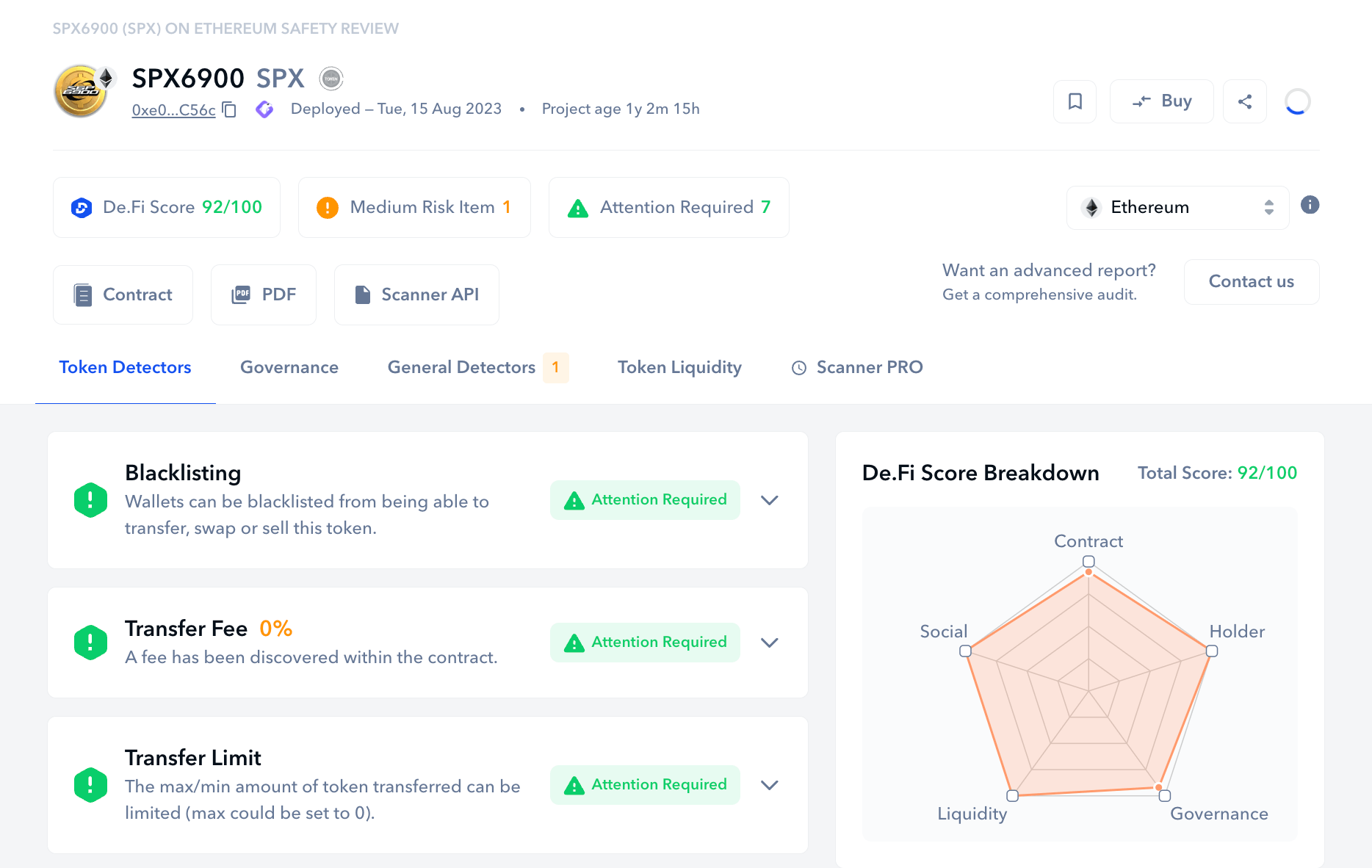The image size is (1372, 868).
Task: Click the up-down arrows in the Ethereum selector
Action: pos(1269,208)
